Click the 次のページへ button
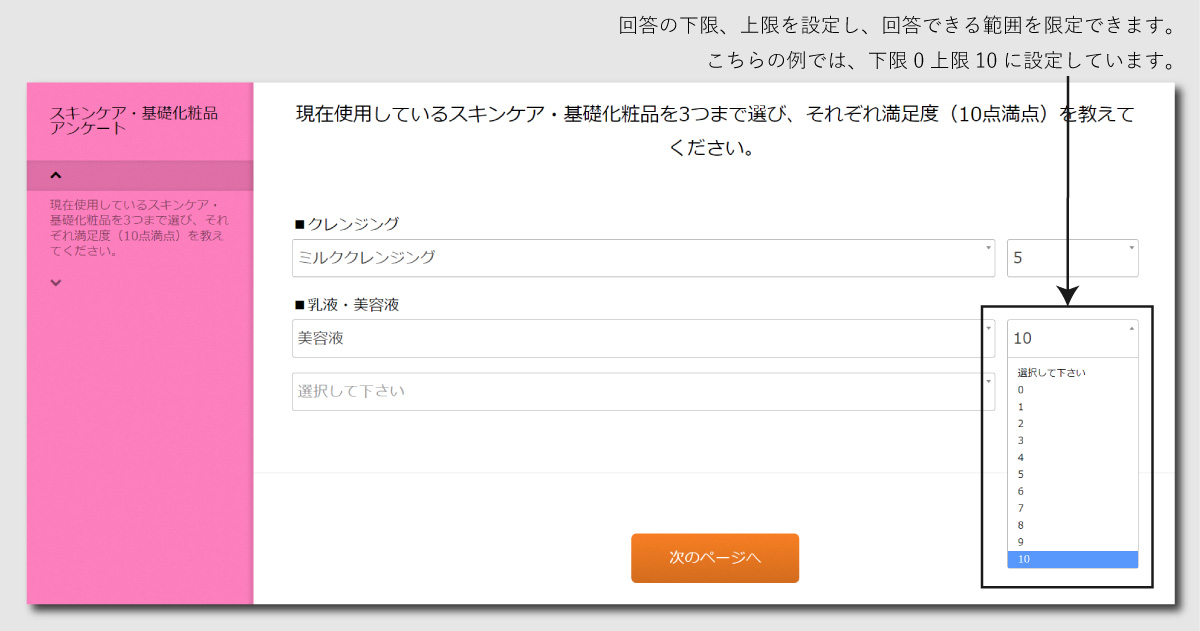 click(714, 558)
